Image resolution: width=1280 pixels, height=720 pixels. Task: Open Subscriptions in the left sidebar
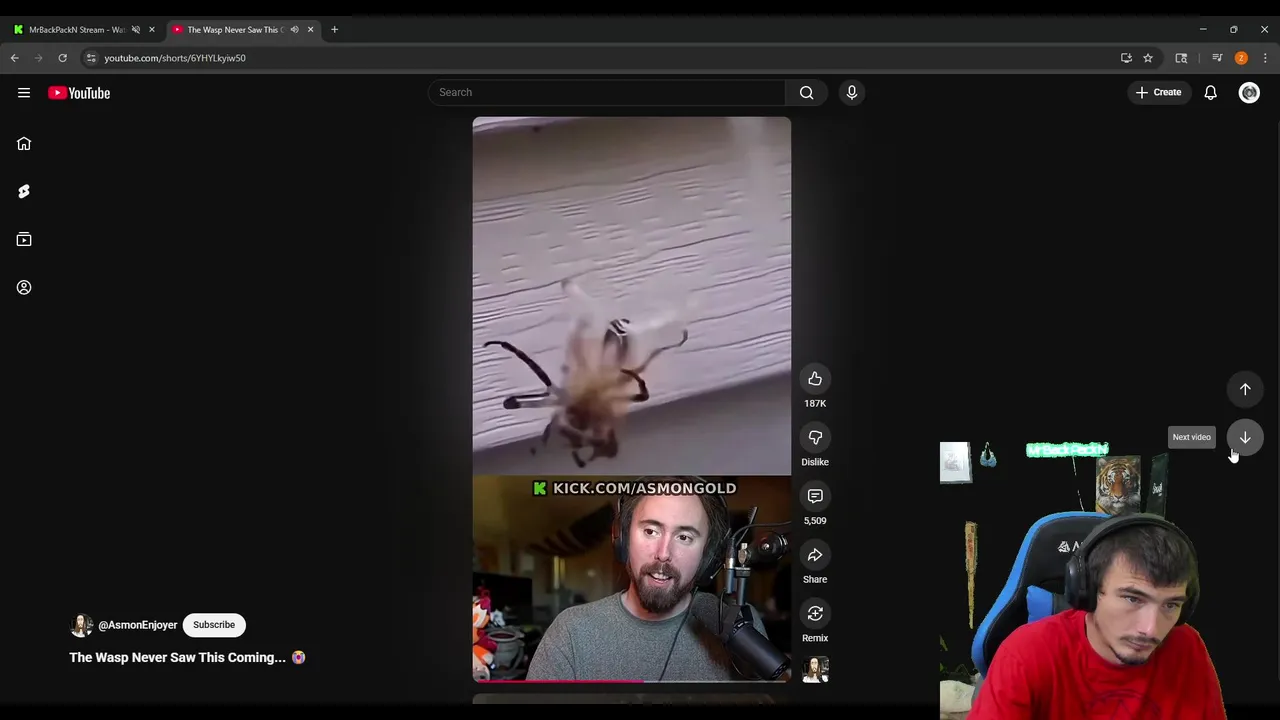click(24, 239)
